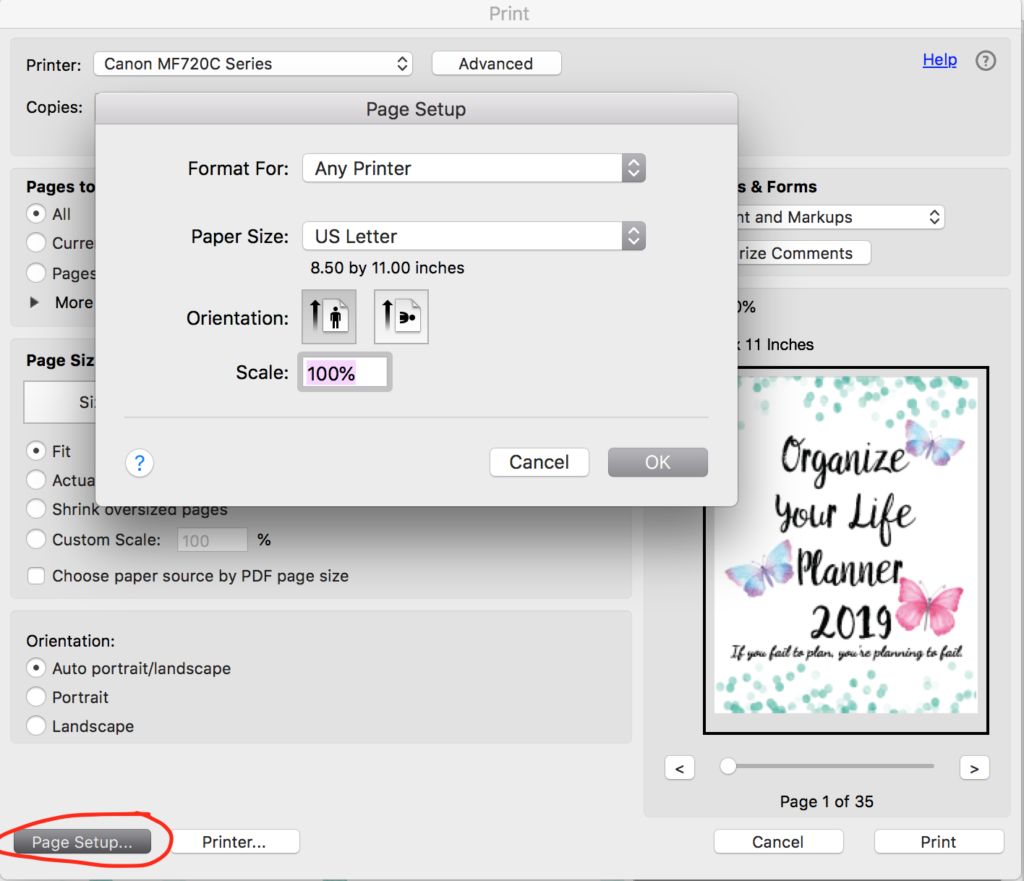Open the Printer... settings dialog
The width and height of the screenshot is (1024, 881).
pyautogui.click(x=236, y=841)
